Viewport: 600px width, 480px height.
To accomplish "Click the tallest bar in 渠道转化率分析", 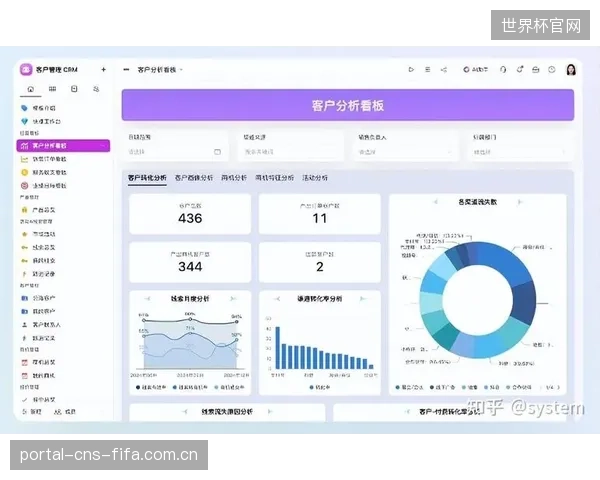I will pyautogui.click(x=278, y=348).
